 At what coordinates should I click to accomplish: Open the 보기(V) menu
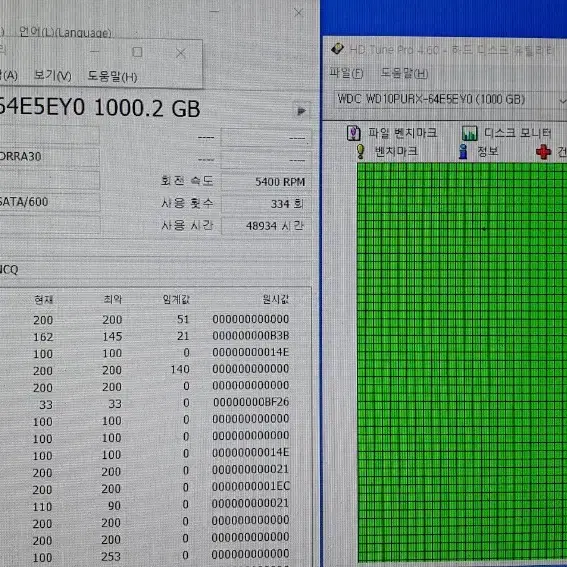click(x=52, y=76)
